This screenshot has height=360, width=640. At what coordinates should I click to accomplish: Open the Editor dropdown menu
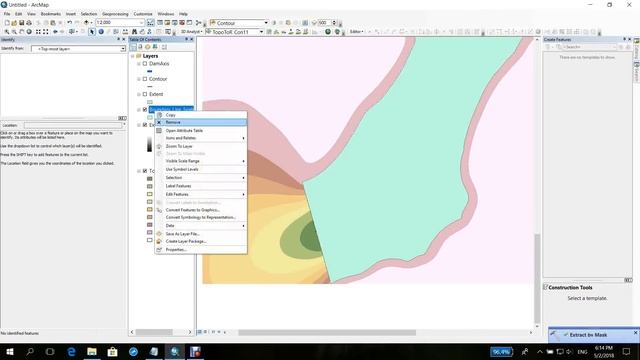pyautogui.click(x=356, y=32)
